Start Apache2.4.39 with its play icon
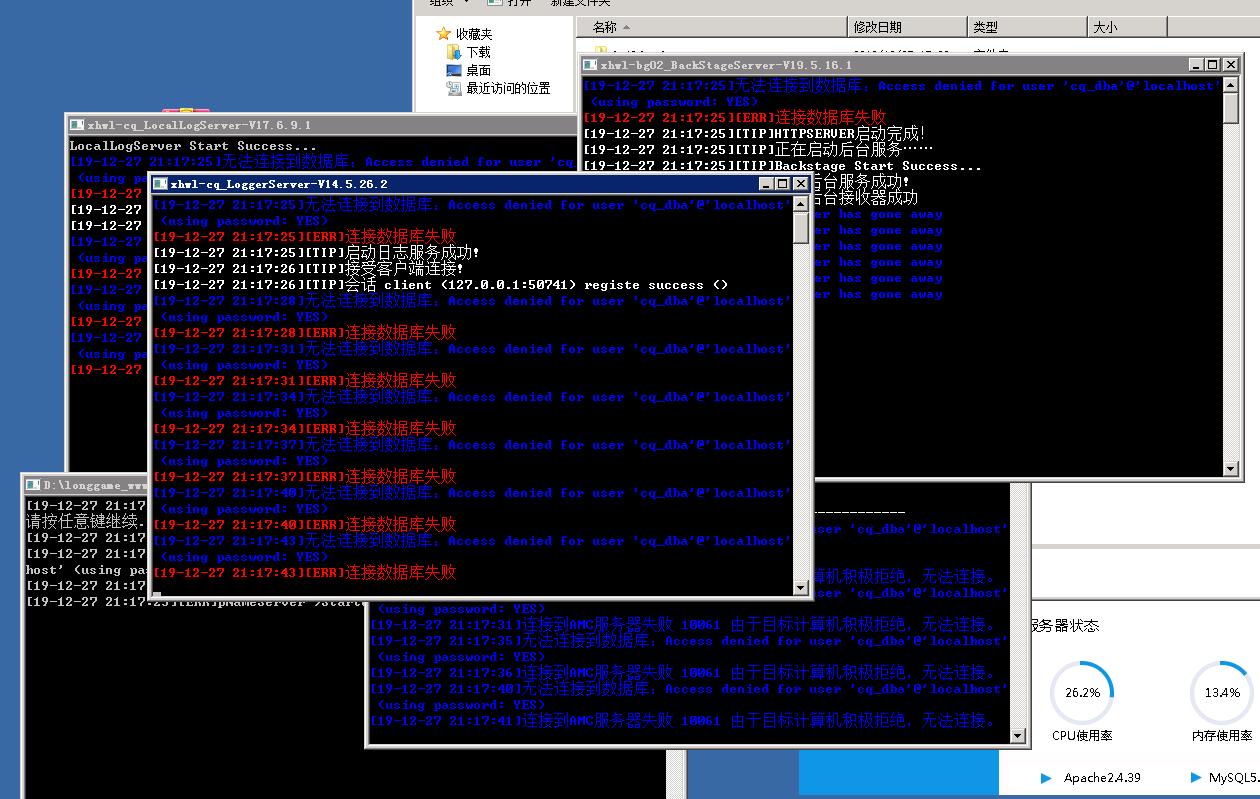The width and height of the screenshot is (1260, 799). point(1046,777)
